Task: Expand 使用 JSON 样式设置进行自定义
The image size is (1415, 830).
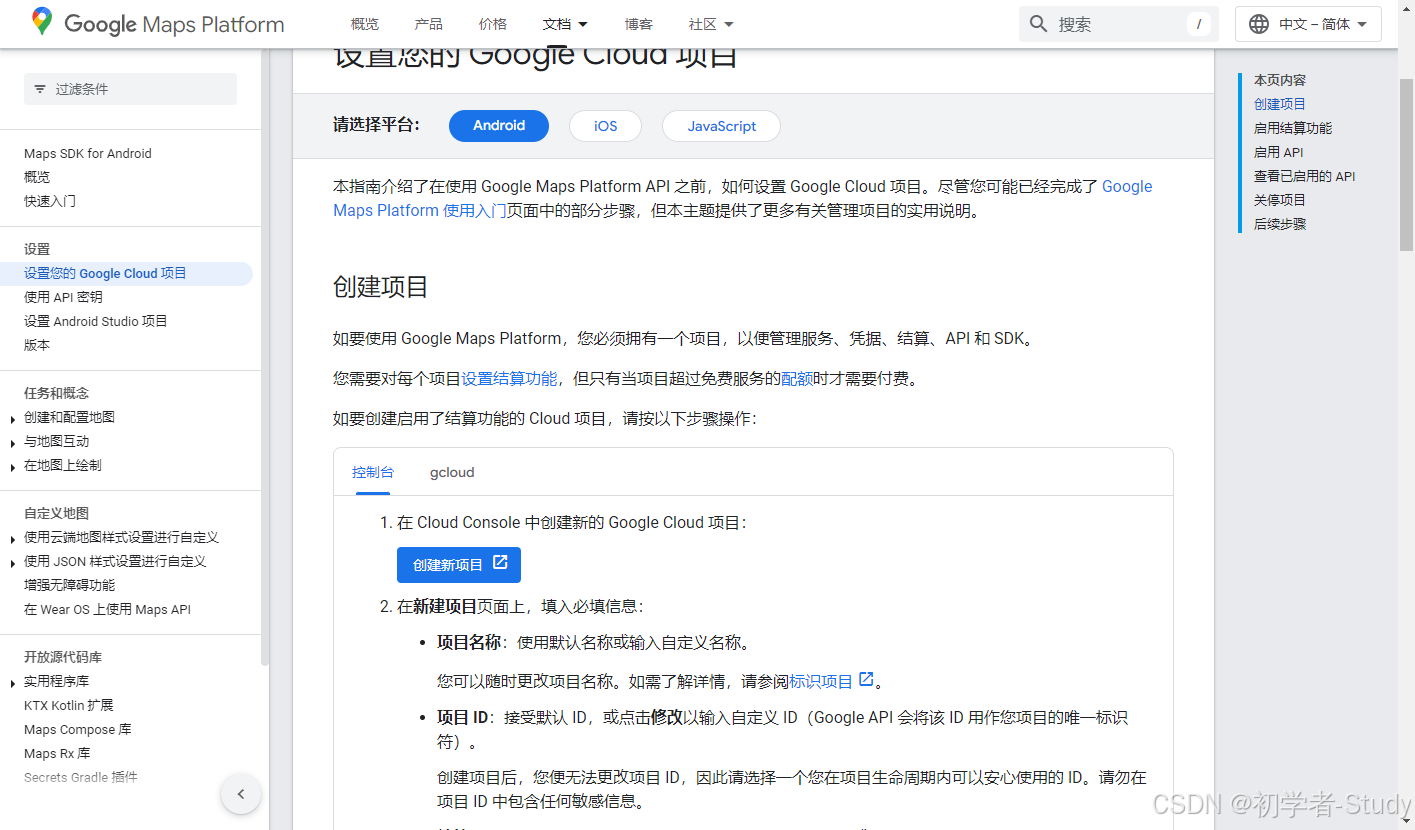Action: click(x=13, y=562)
